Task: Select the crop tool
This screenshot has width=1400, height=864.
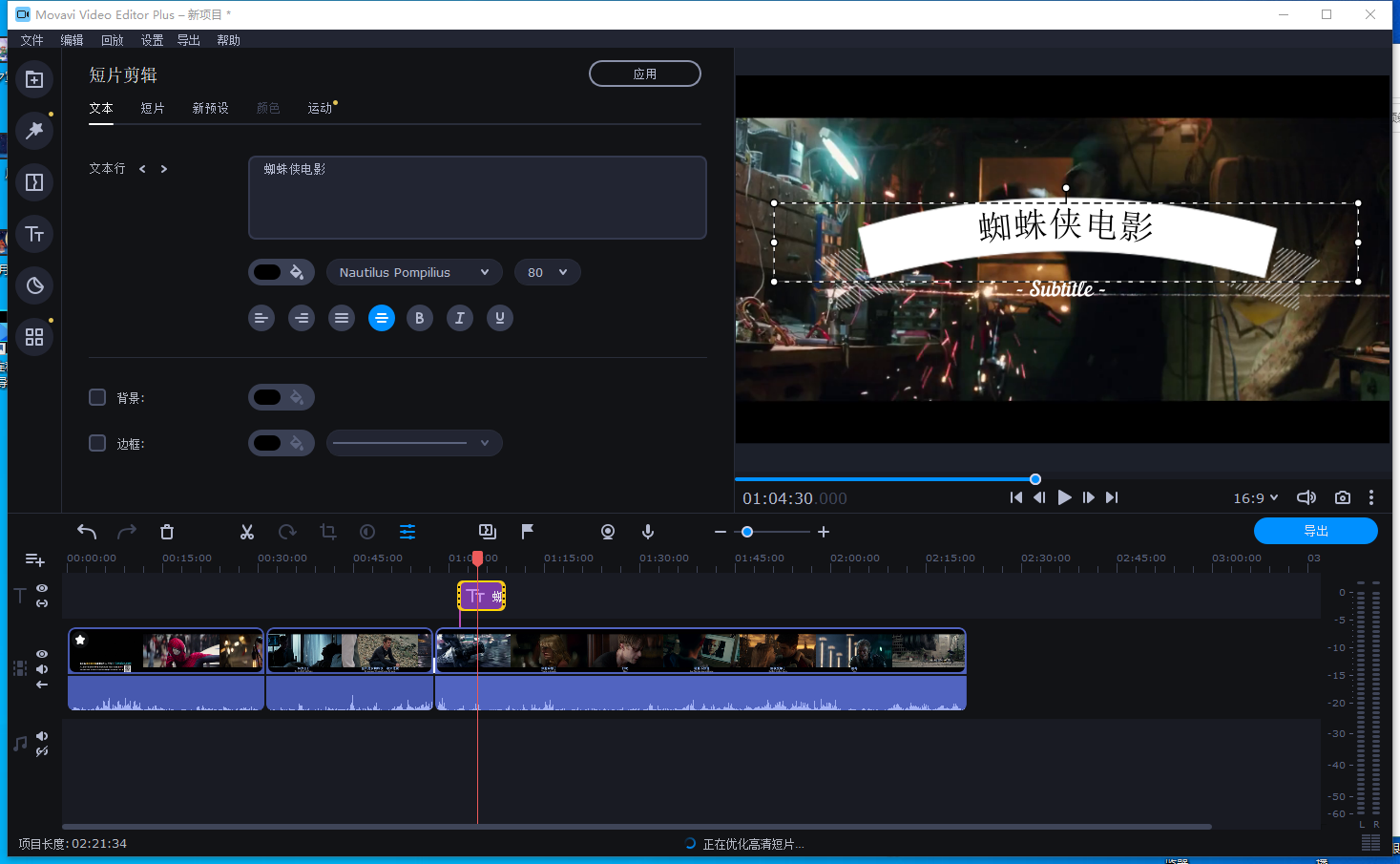Action: pos(327,532)
